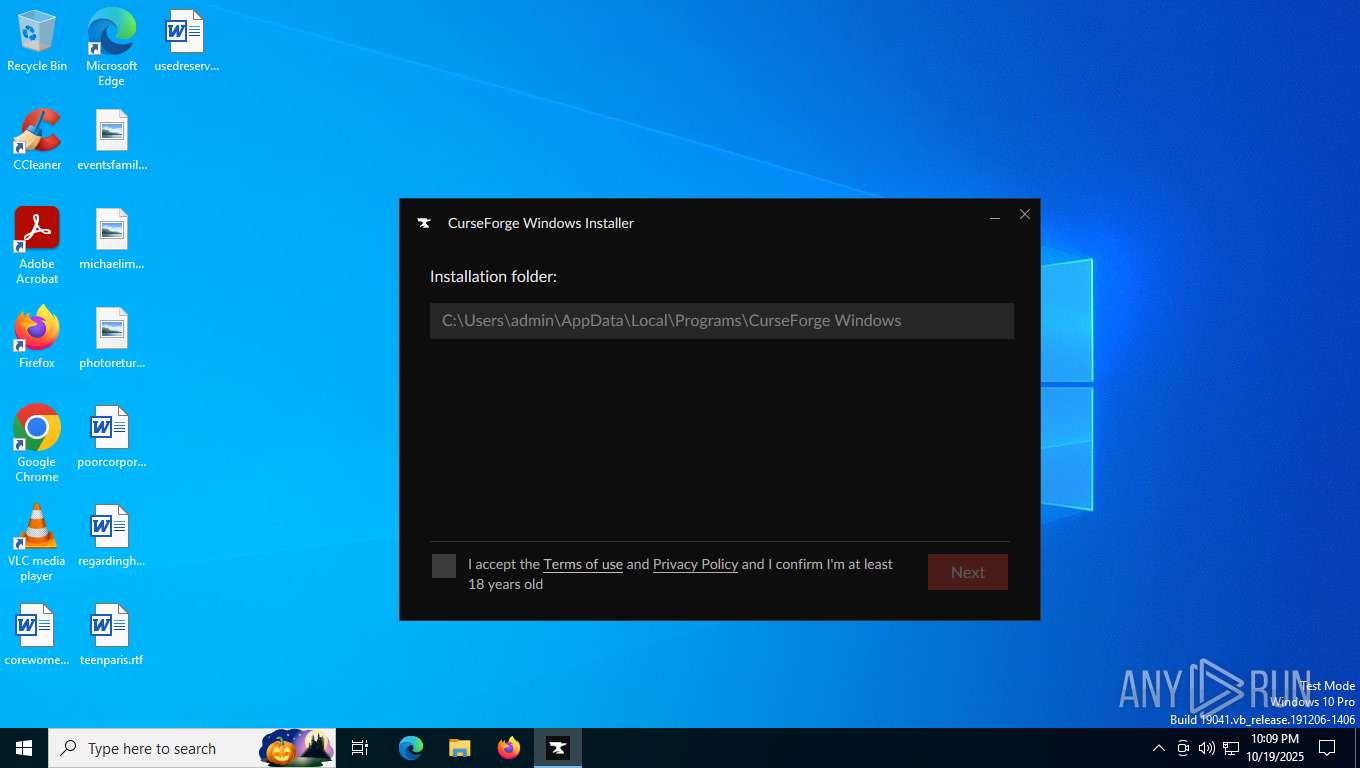Select the Firefox desktop shortcut
The height and width of the screenshot is (768, 1360).
coord(37,338)
